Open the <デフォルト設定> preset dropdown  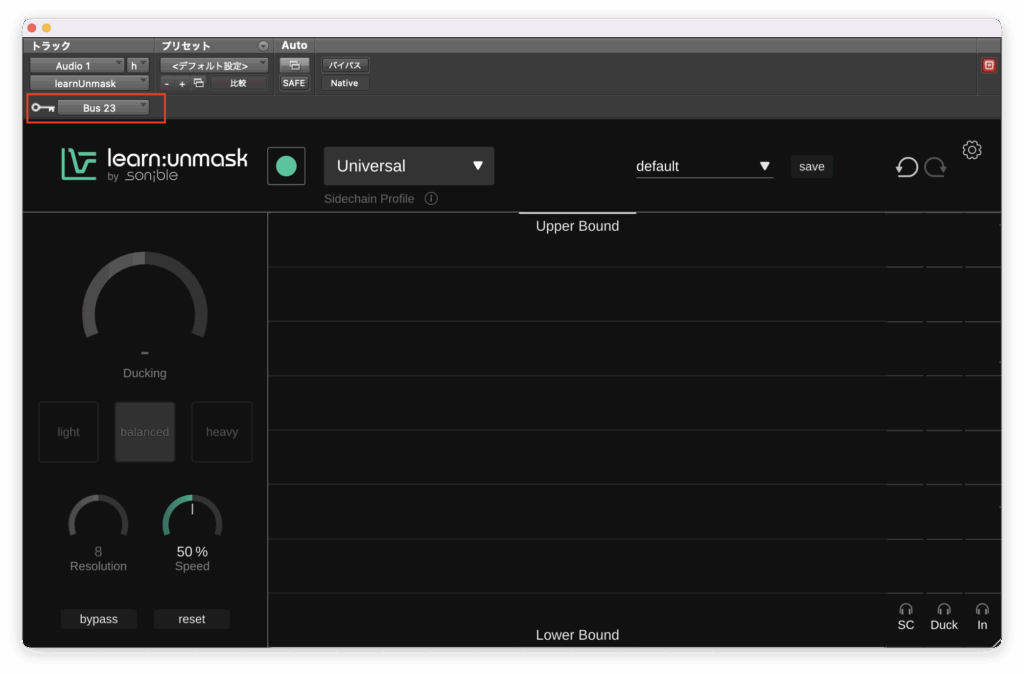pos(214,65)
